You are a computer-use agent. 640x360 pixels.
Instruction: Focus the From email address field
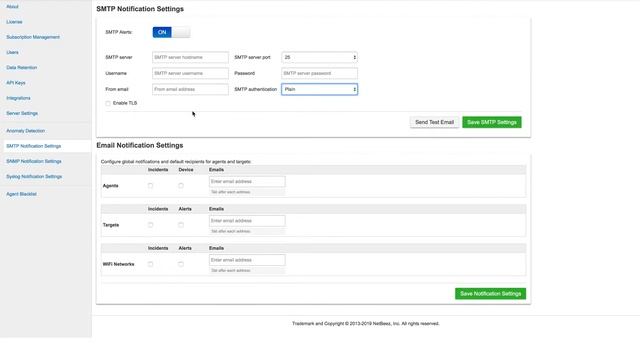tap(190, 89)
